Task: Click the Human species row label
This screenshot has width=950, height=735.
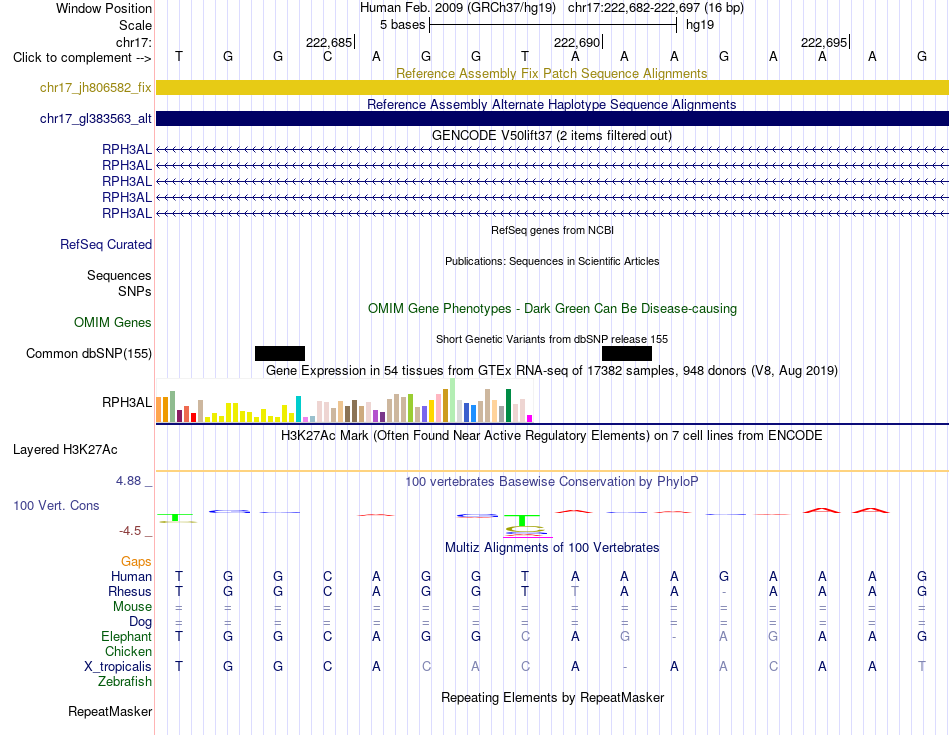Action: tap(131, 576)
